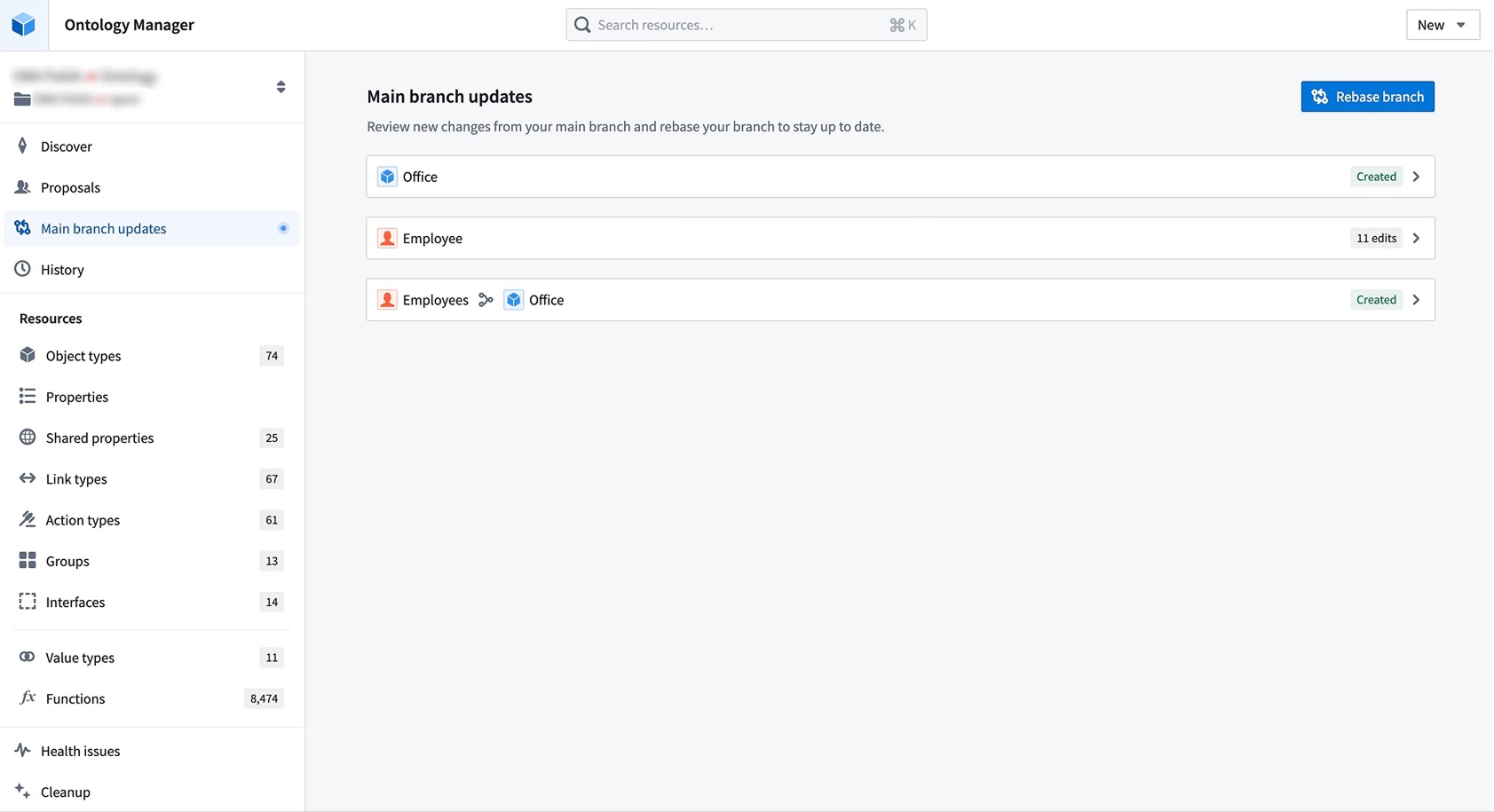The width and height of the screenshot is (1494, 812).
Task: Click the Functions fx icon
Action: click(28, 698)
